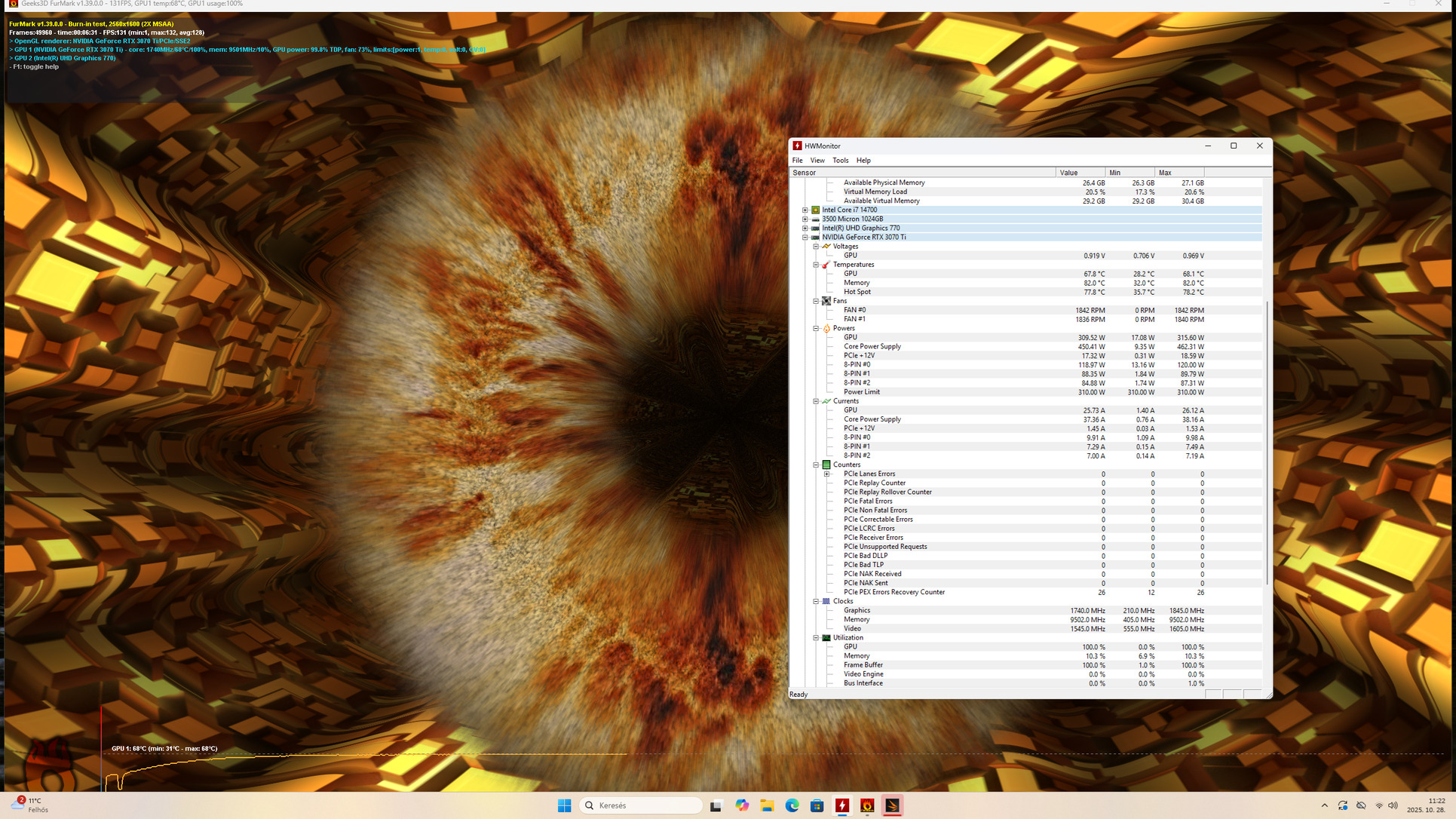Click the HWMonitor taskbar icon
This screenshot has width=1456, height=819.
(842, 805)
